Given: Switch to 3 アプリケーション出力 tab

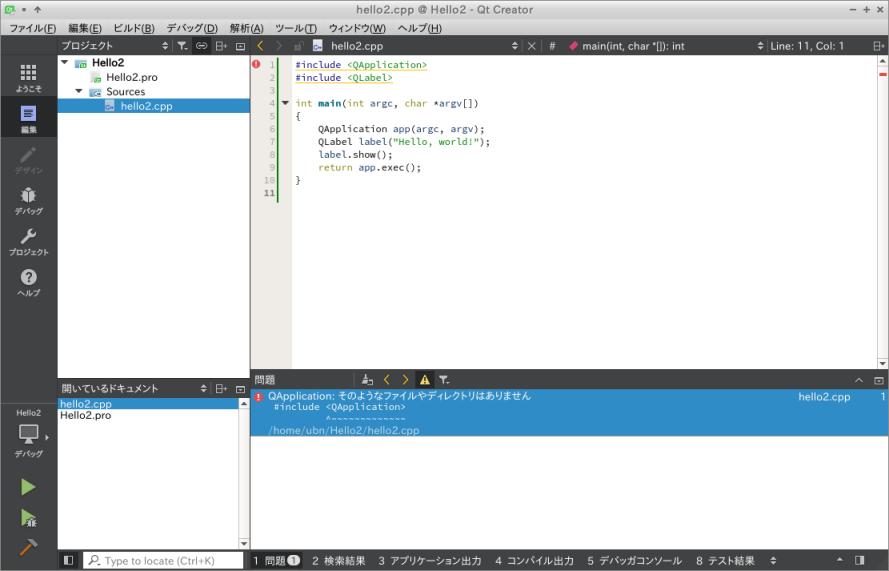Looking at the screenshot, I should [430, 560].
